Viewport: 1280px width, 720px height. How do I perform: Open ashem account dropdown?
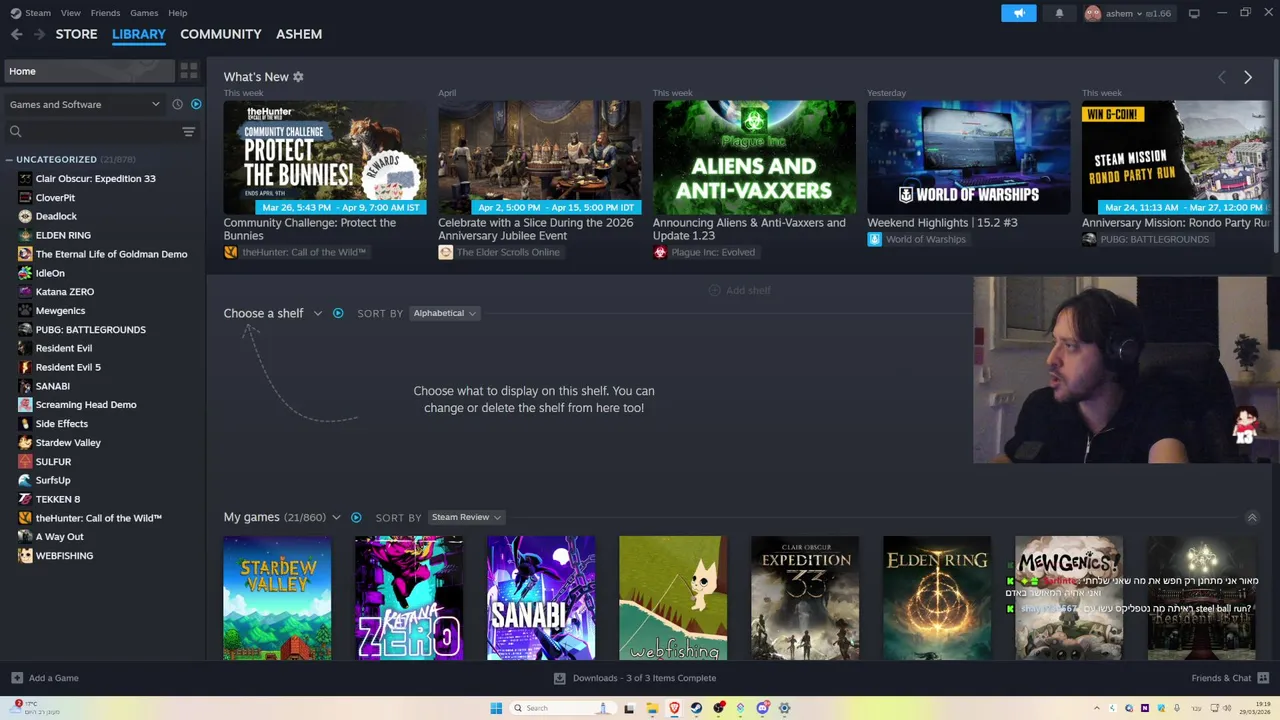[x=1128, y=13]
